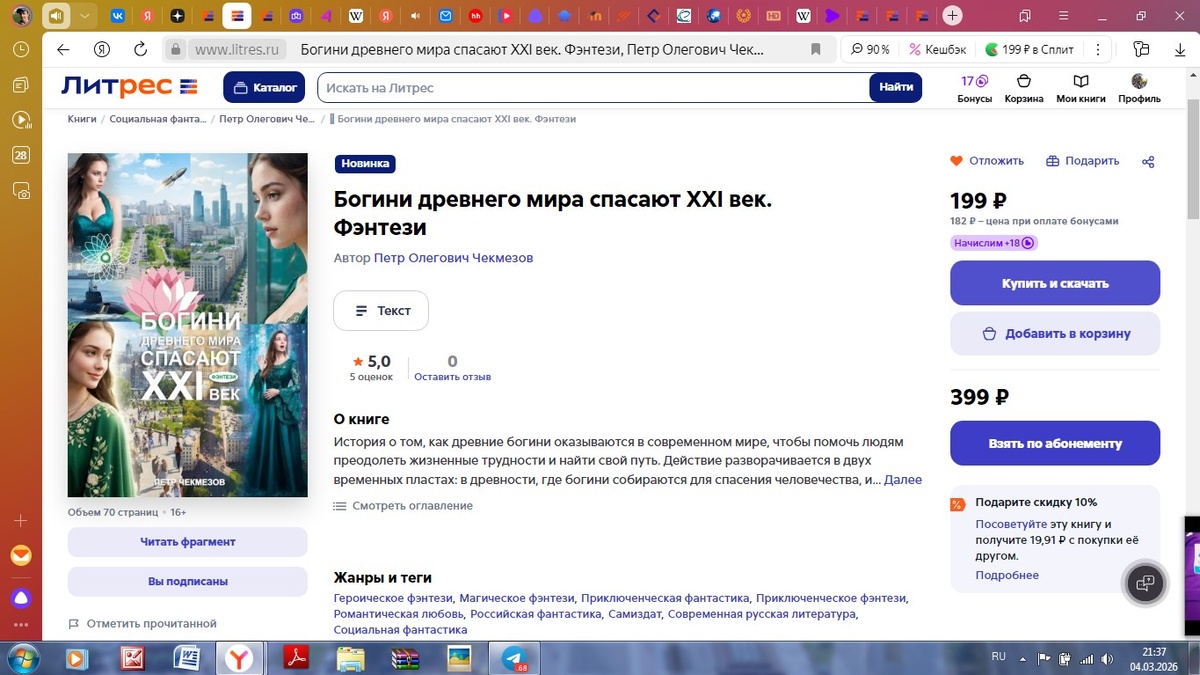Click 'Купить и скачать' button
Screen dimensions: 1200x675
1055,283
